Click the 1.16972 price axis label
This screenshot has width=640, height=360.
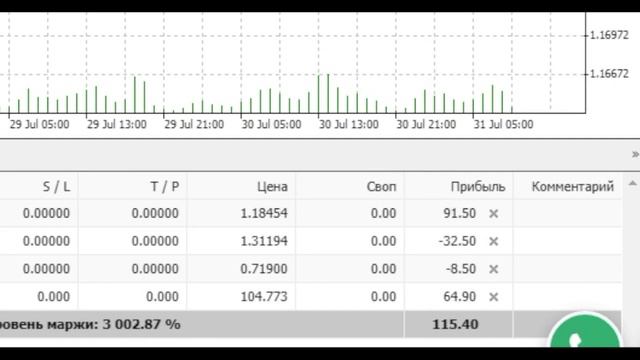609,35
